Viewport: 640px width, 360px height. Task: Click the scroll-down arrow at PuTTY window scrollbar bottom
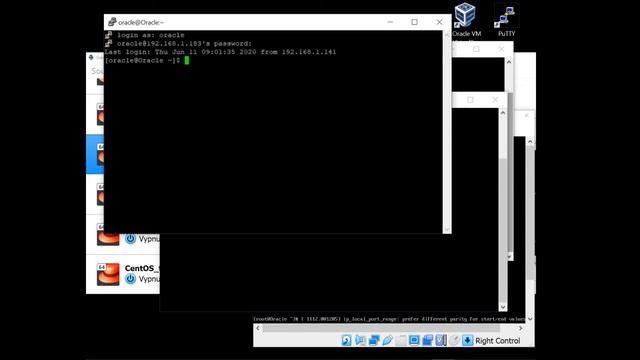[447, 229]
